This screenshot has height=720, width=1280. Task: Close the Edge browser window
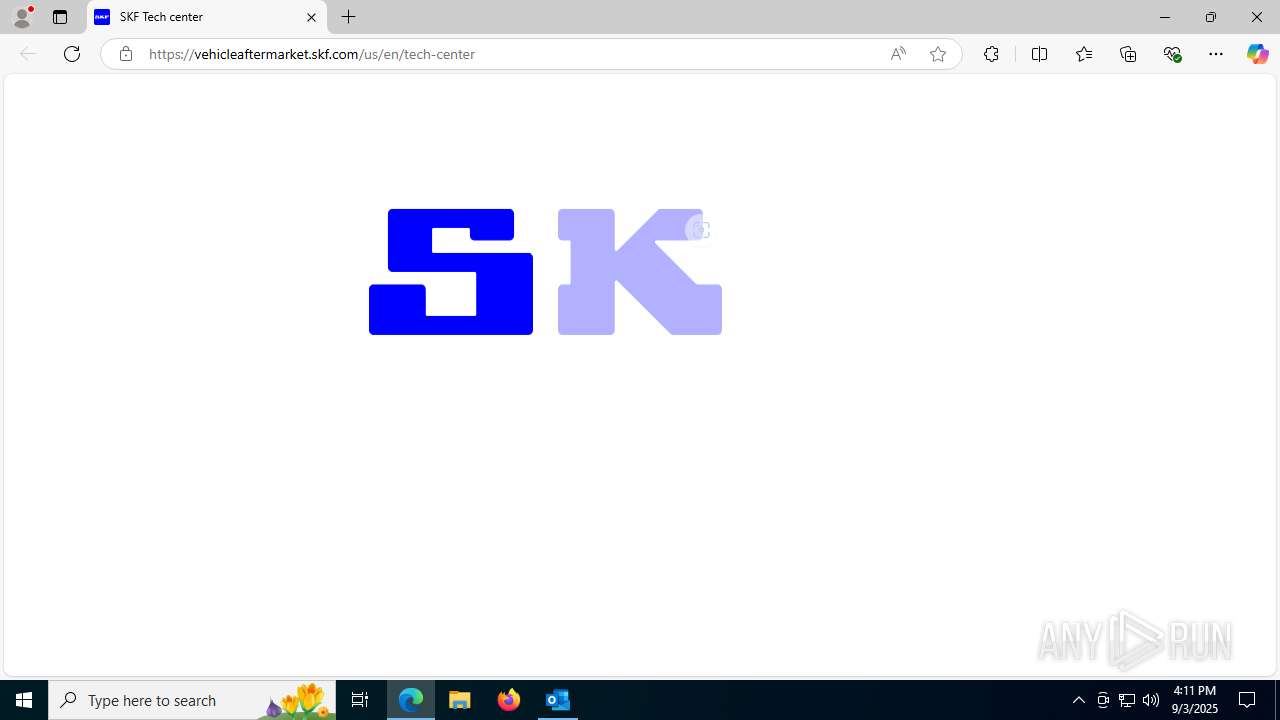click(x=1257, y=17)
